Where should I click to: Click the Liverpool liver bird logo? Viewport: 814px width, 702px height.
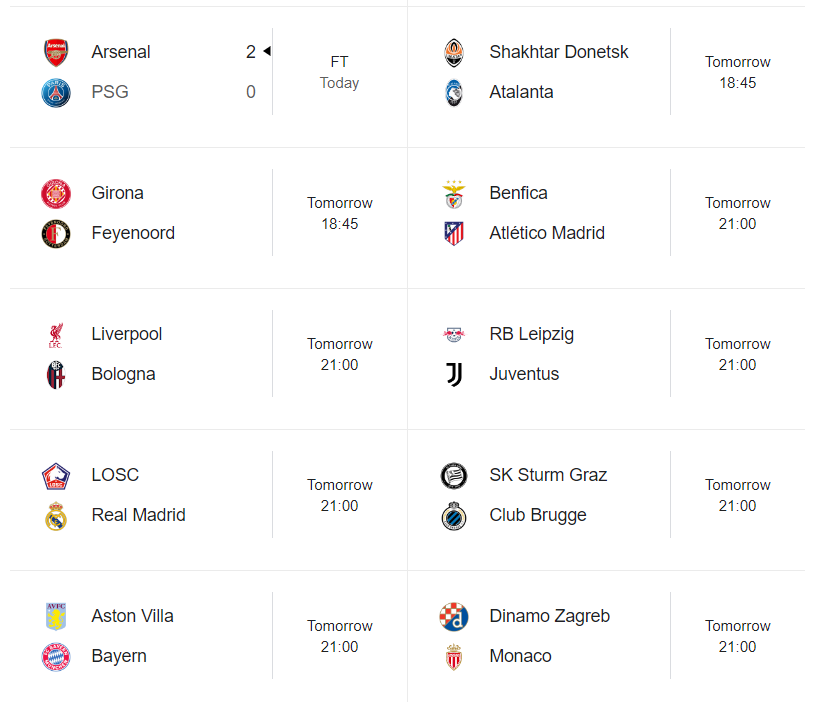tap(56, 335)
